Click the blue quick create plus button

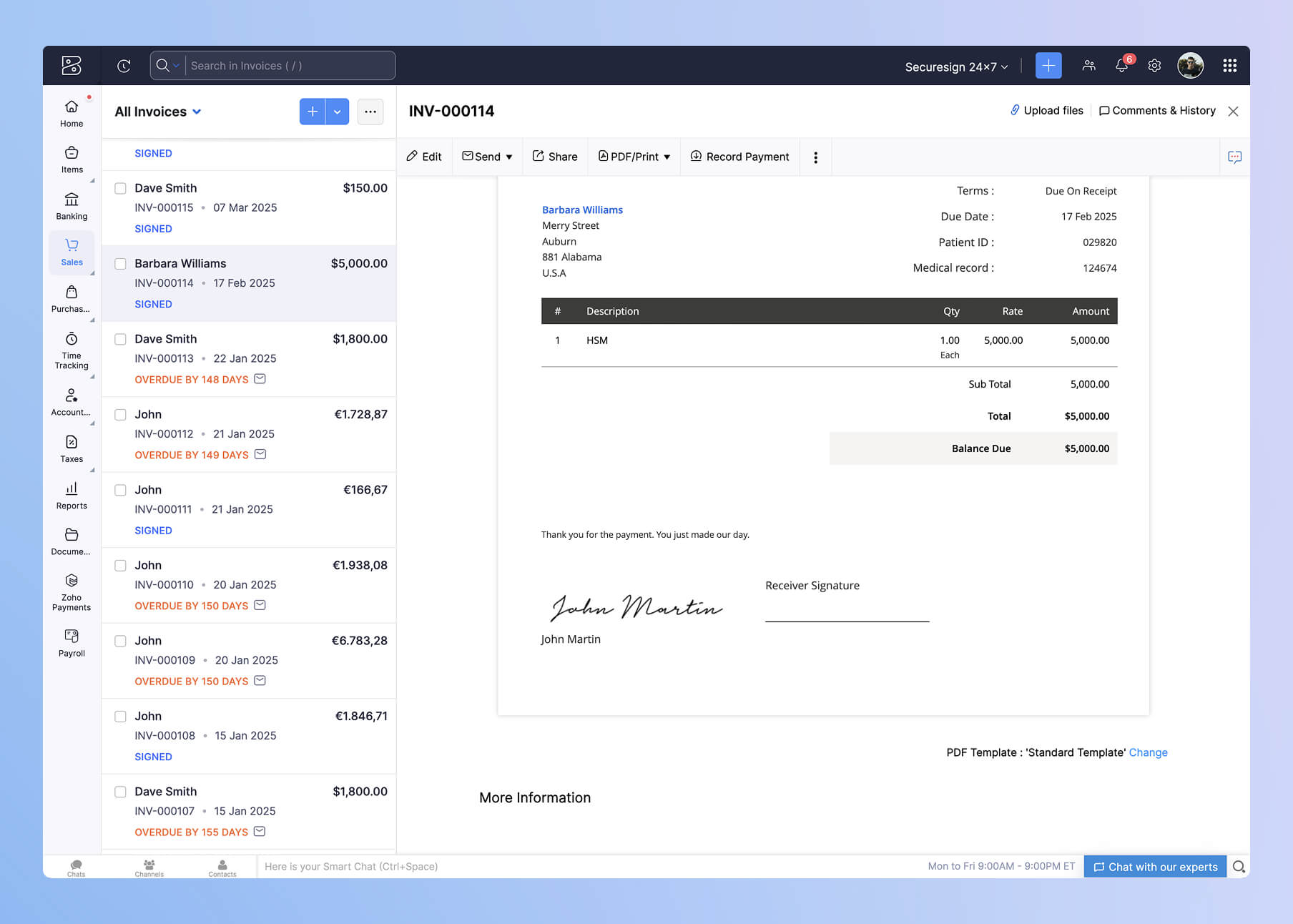(x=1048, y=66)
